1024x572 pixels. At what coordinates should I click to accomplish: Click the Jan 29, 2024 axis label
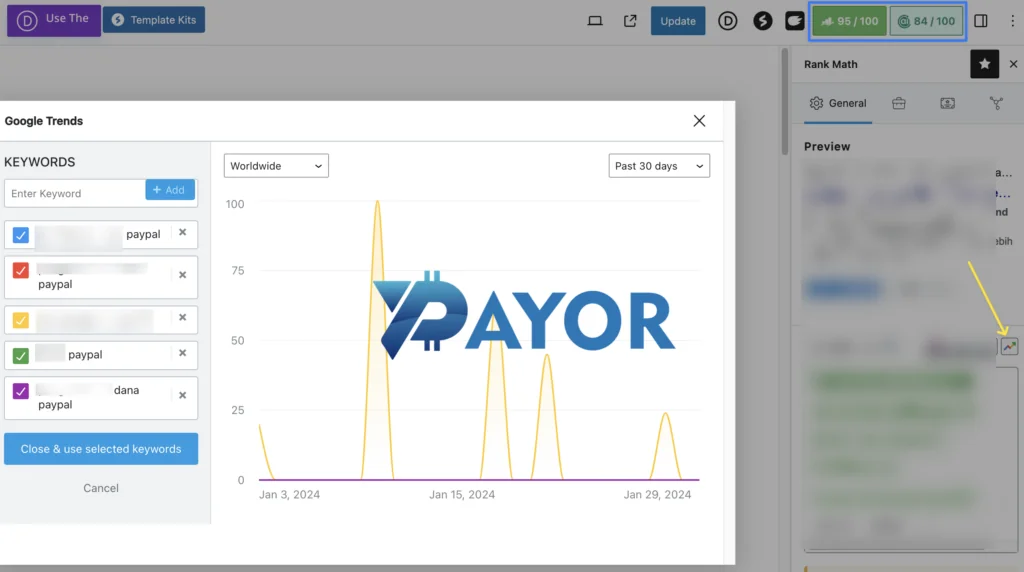point(657,494)
